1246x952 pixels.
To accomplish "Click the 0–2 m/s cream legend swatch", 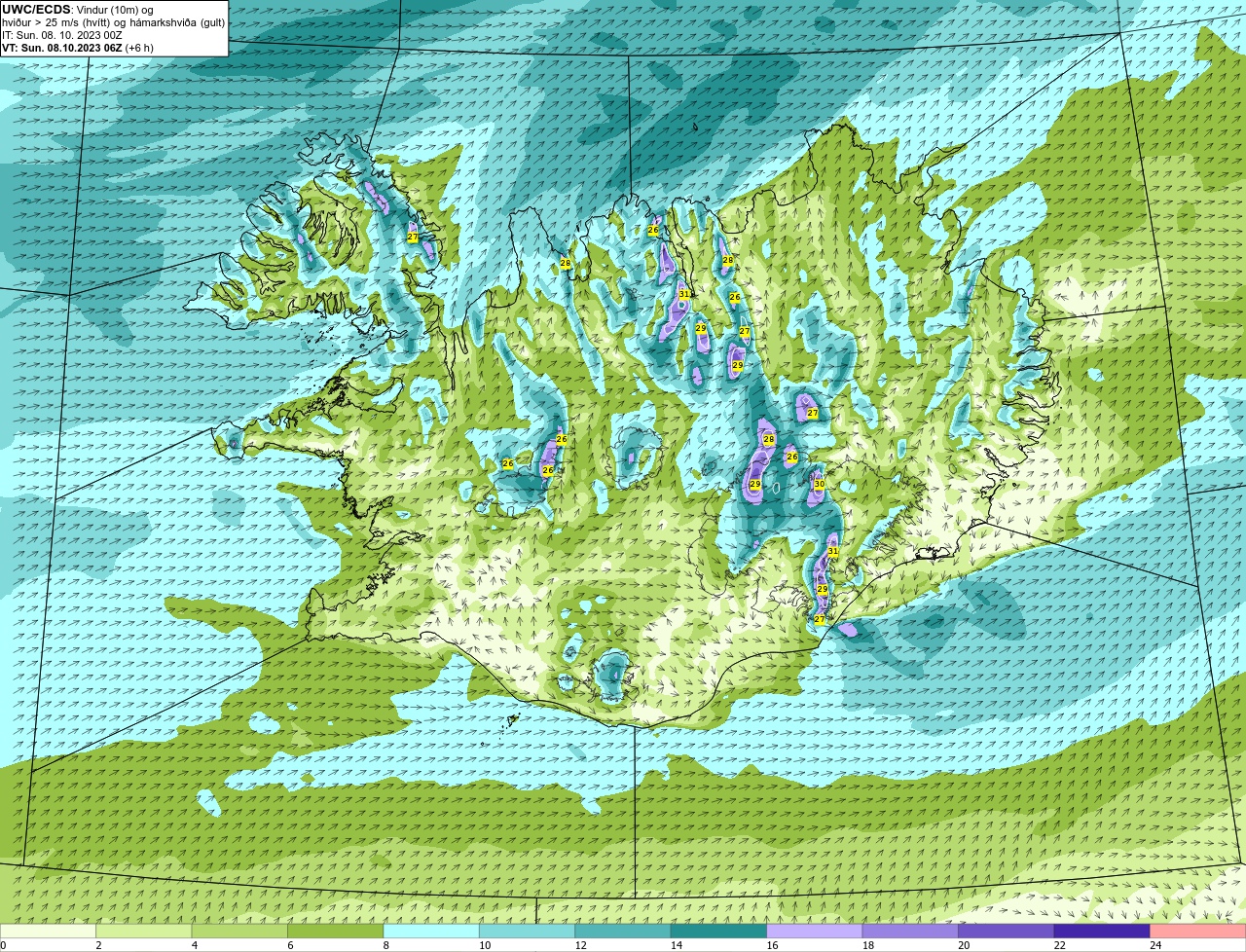I will (49, 931).
